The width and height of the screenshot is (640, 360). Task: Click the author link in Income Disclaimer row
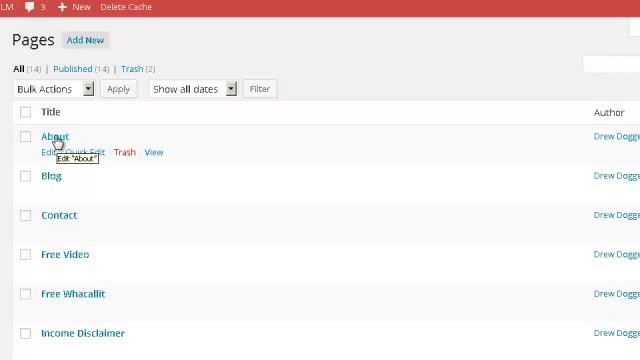(x=617, y=333)
